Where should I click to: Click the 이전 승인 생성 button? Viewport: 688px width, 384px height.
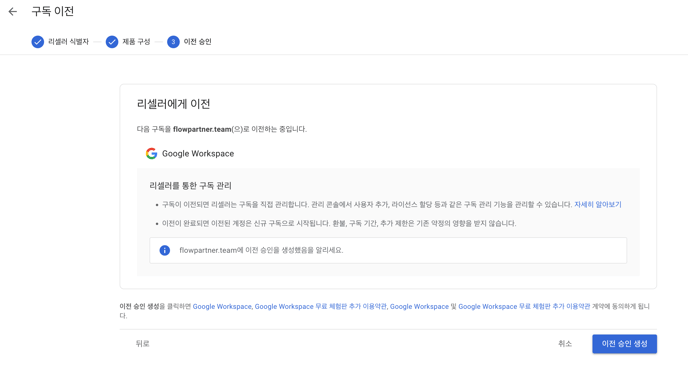click(624, 344)
